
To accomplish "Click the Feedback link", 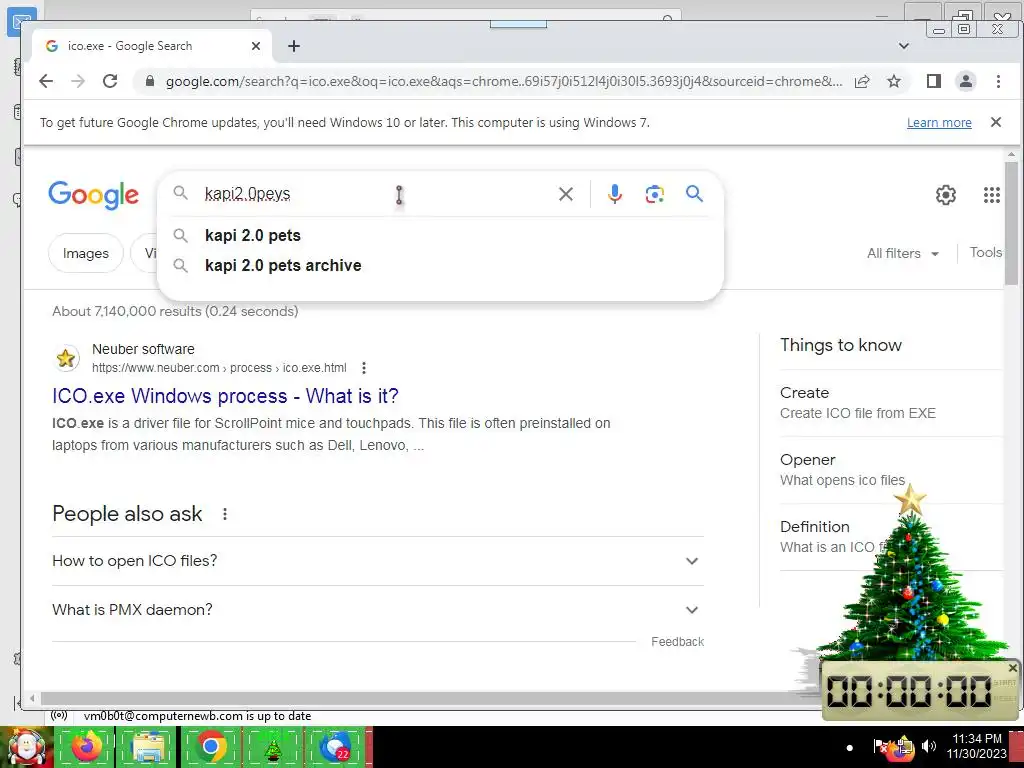I will click(677, 642).
